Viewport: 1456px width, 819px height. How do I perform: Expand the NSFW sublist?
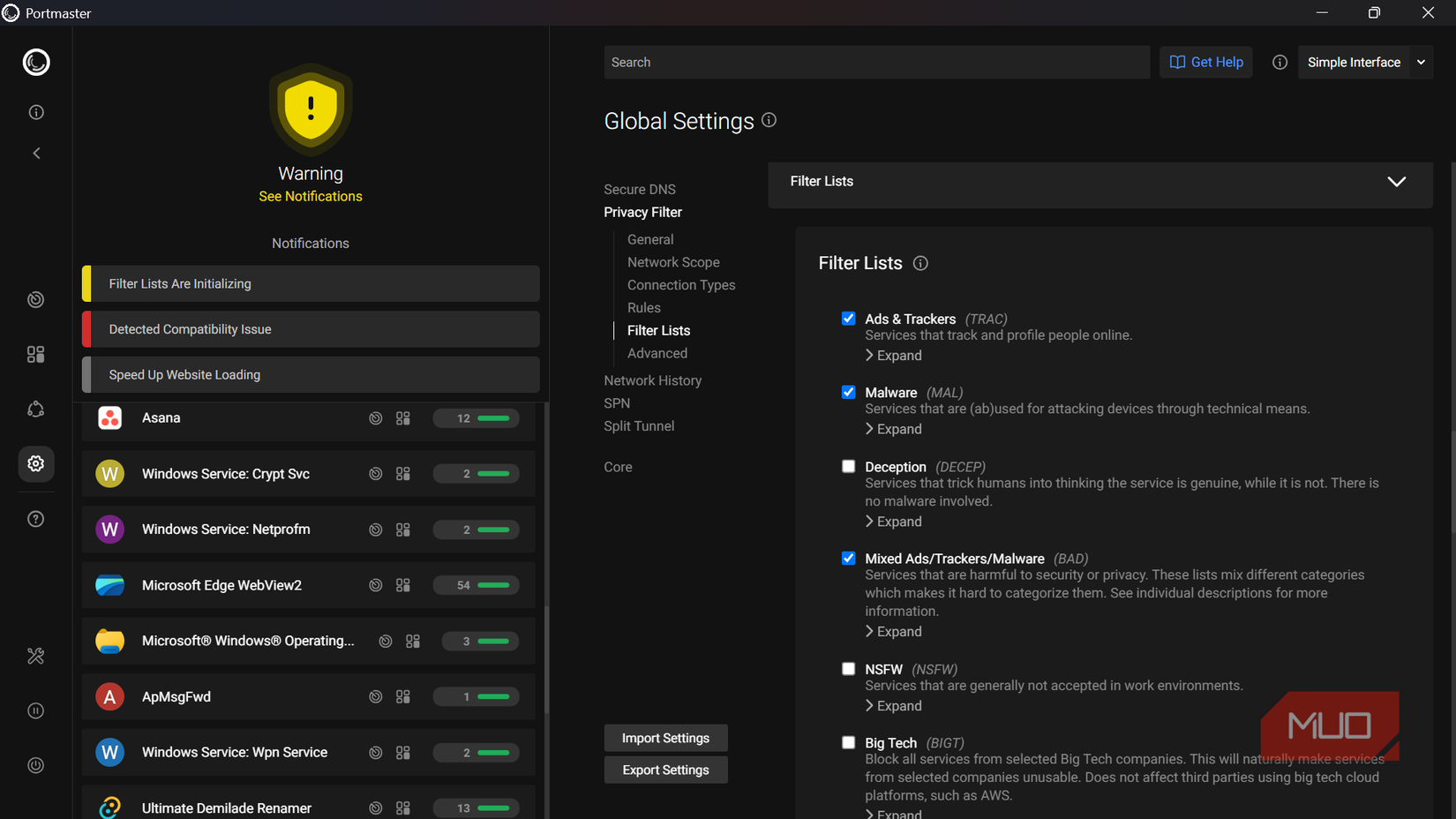[x=893, y=706]
